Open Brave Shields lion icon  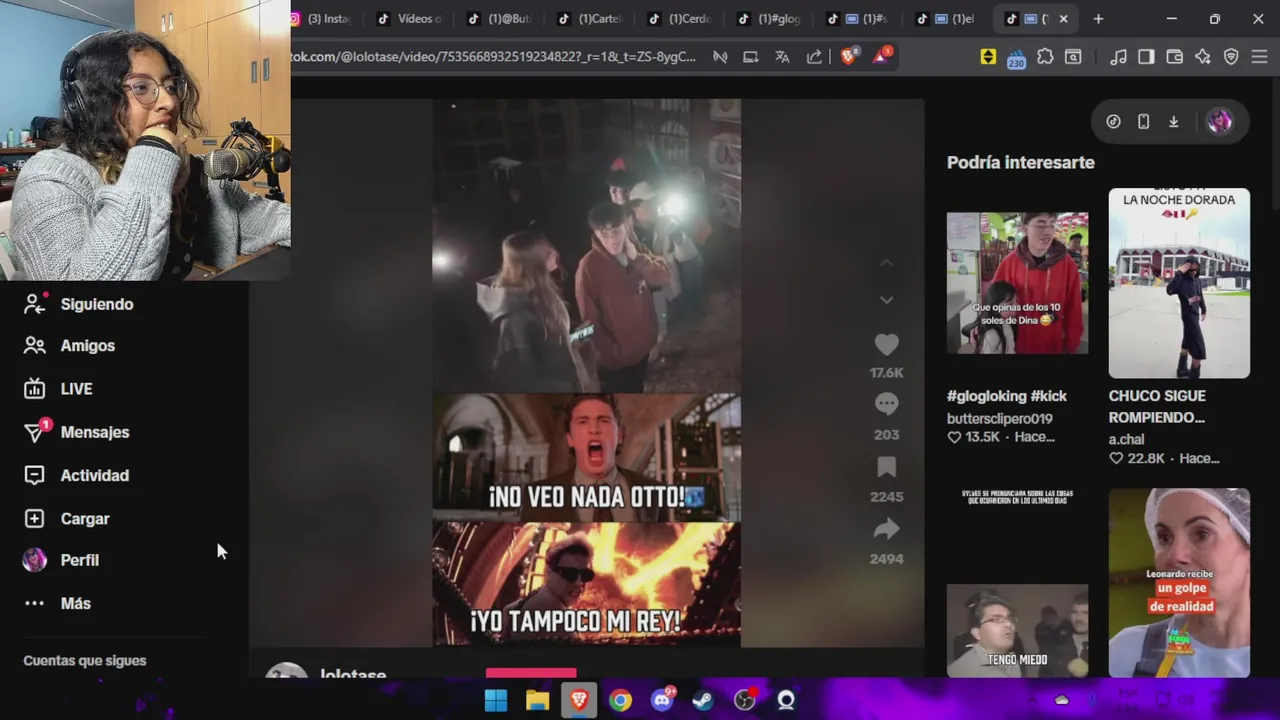coord(848,57)
